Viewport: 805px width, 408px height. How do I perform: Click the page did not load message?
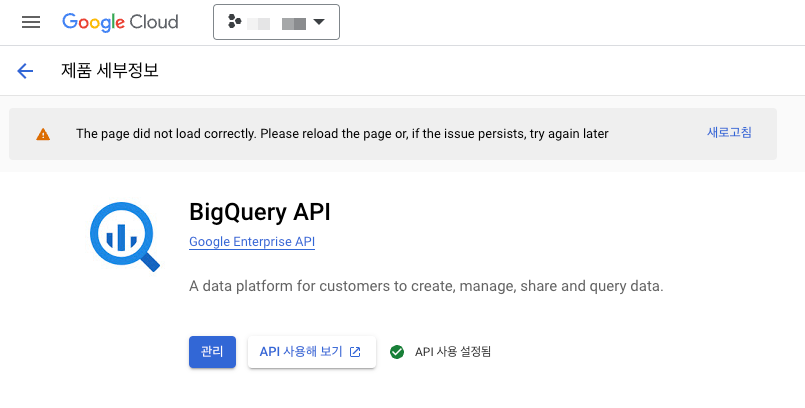(x=342, y=134)
